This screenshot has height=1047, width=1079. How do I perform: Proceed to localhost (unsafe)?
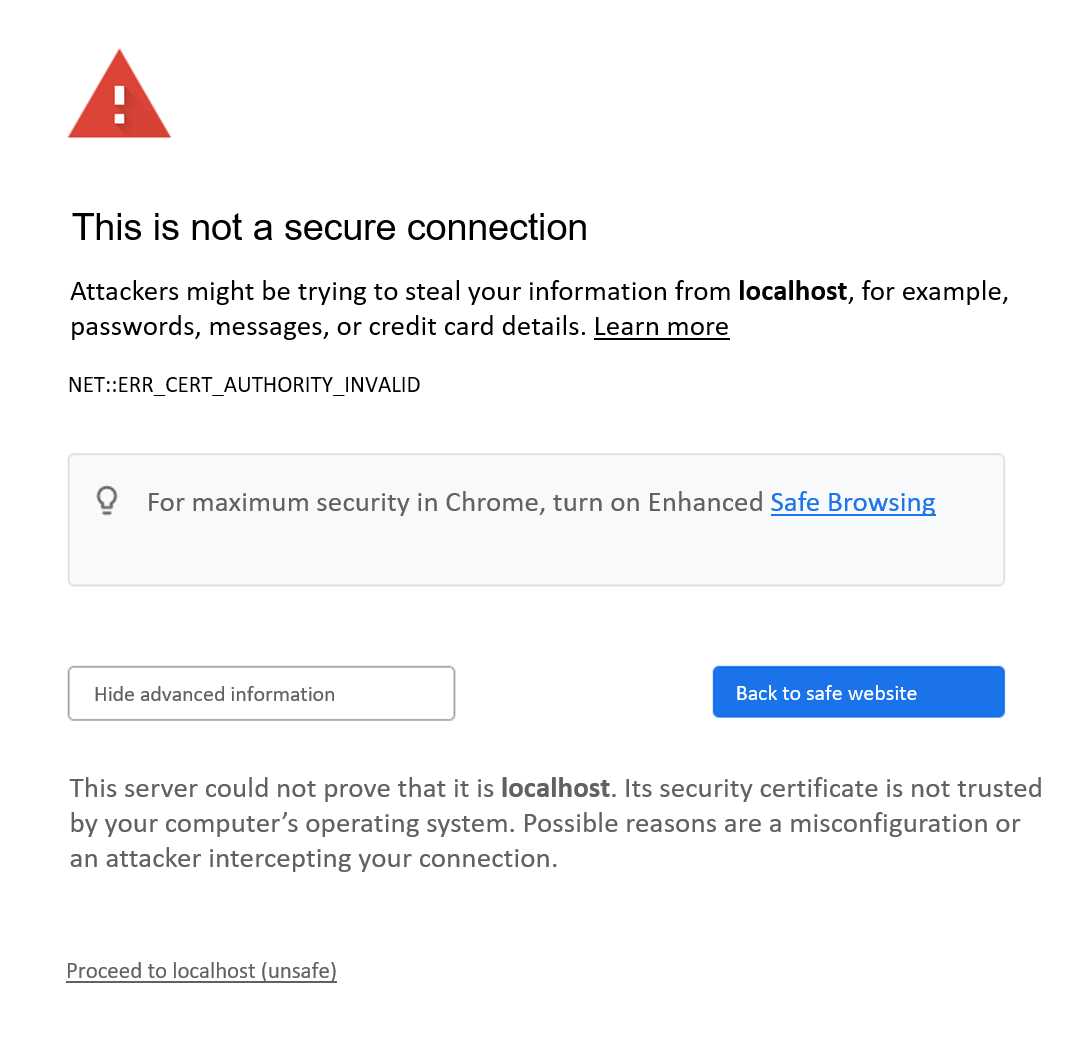pos(201,971)
